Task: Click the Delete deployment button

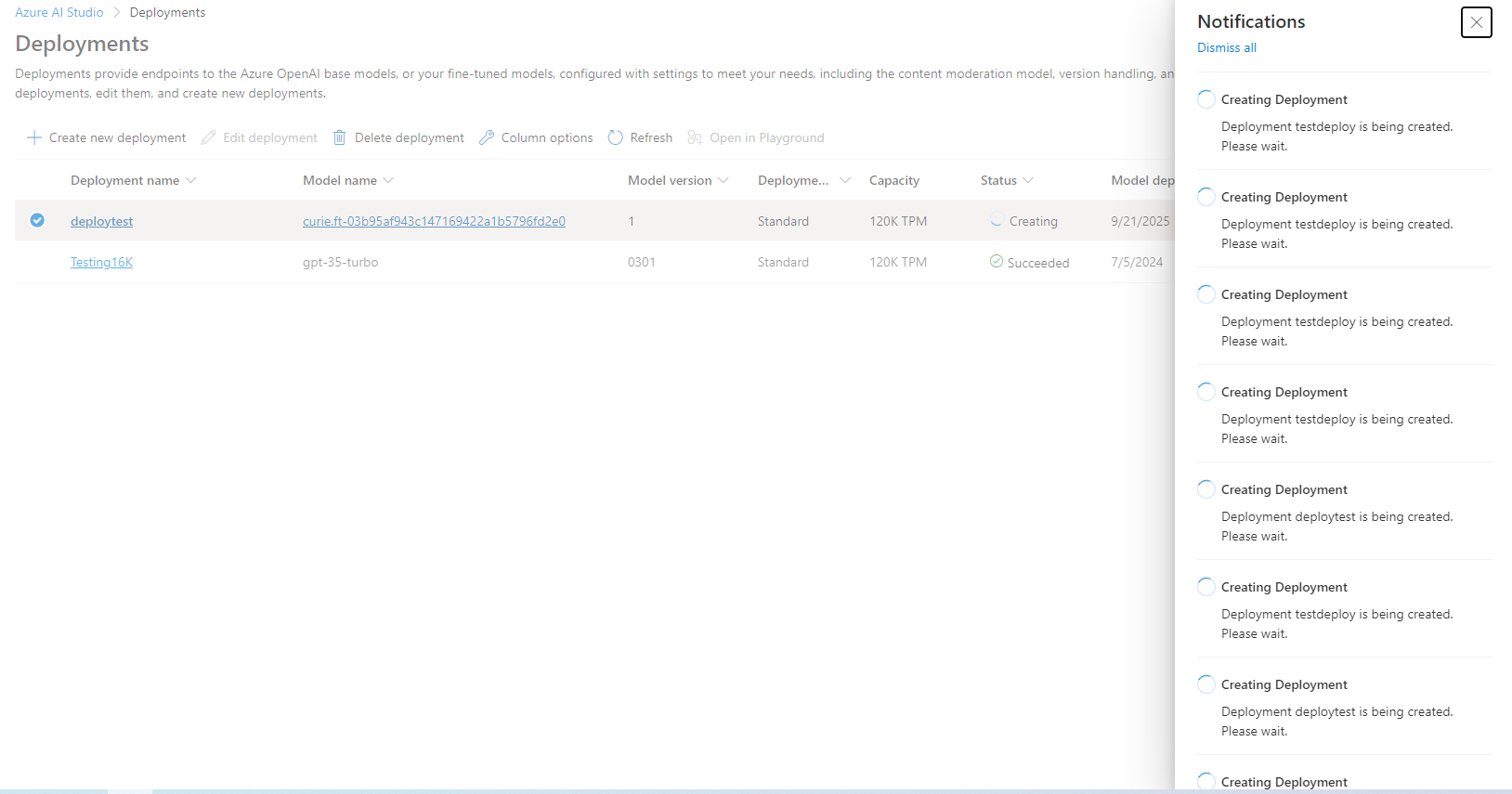Action: click(x=399, y=137)
